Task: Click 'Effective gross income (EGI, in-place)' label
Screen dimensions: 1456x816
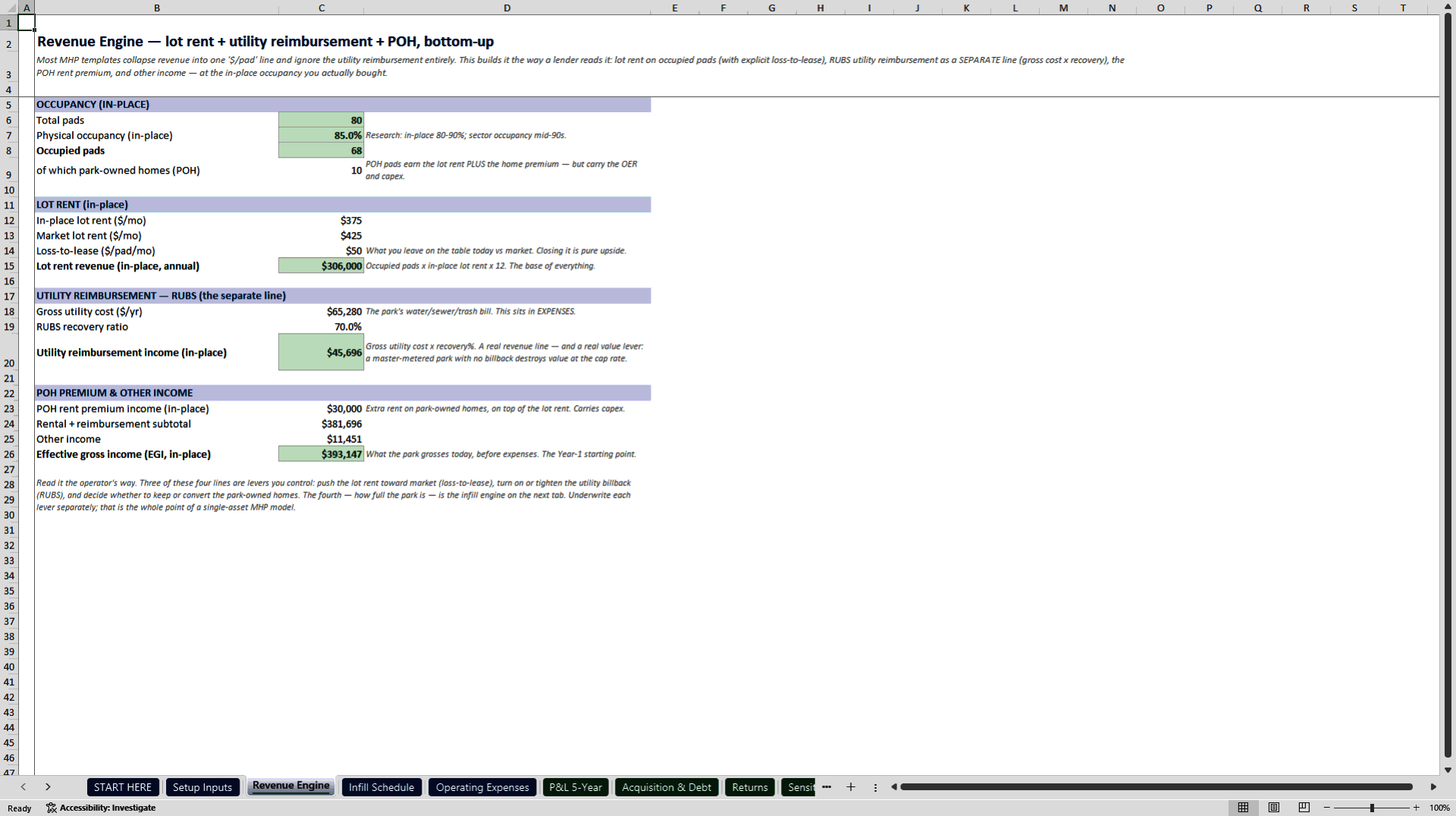Action: 124,454
